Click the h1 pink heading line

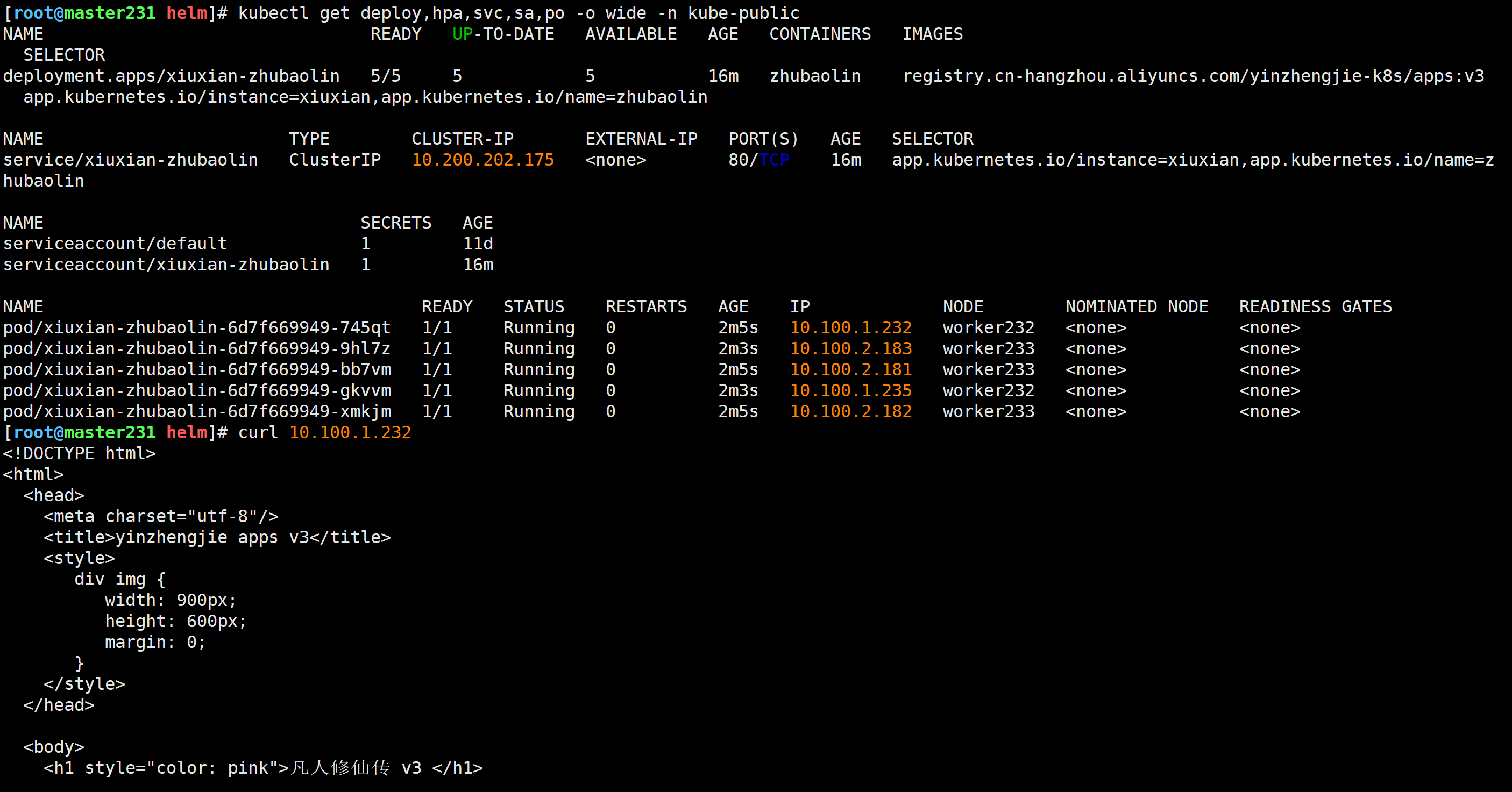[x=263, y=768]
